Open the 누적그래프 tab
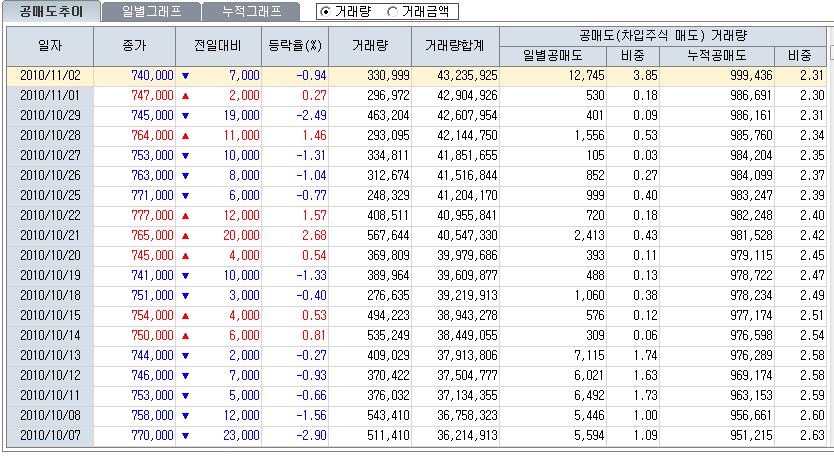Screen dimensions: 834x458 pos(250,12)
